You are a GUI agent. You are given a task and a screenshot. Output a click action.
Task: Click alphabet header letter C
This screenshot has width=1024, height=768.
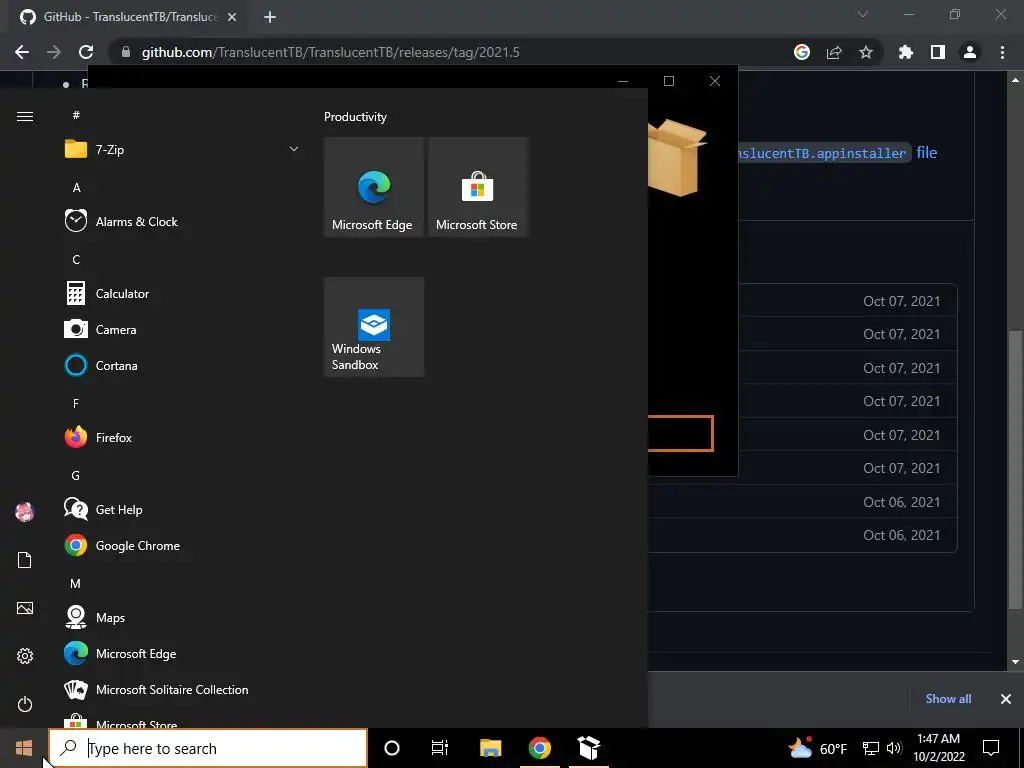(76, 260)
